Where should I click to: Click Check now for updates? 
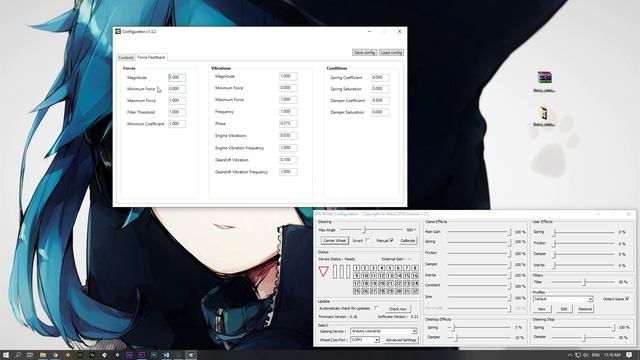[x=398, y=309]
